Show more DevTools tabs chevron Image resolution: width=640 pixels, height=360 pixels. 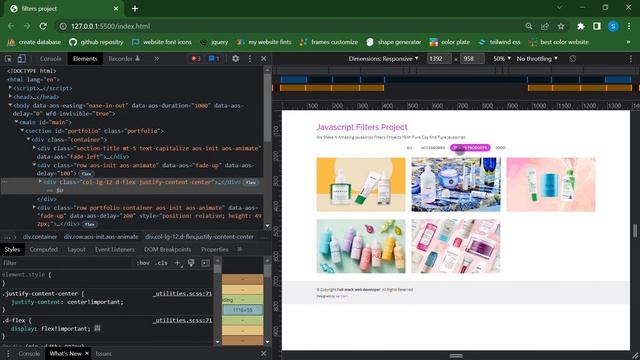[156, 59]
